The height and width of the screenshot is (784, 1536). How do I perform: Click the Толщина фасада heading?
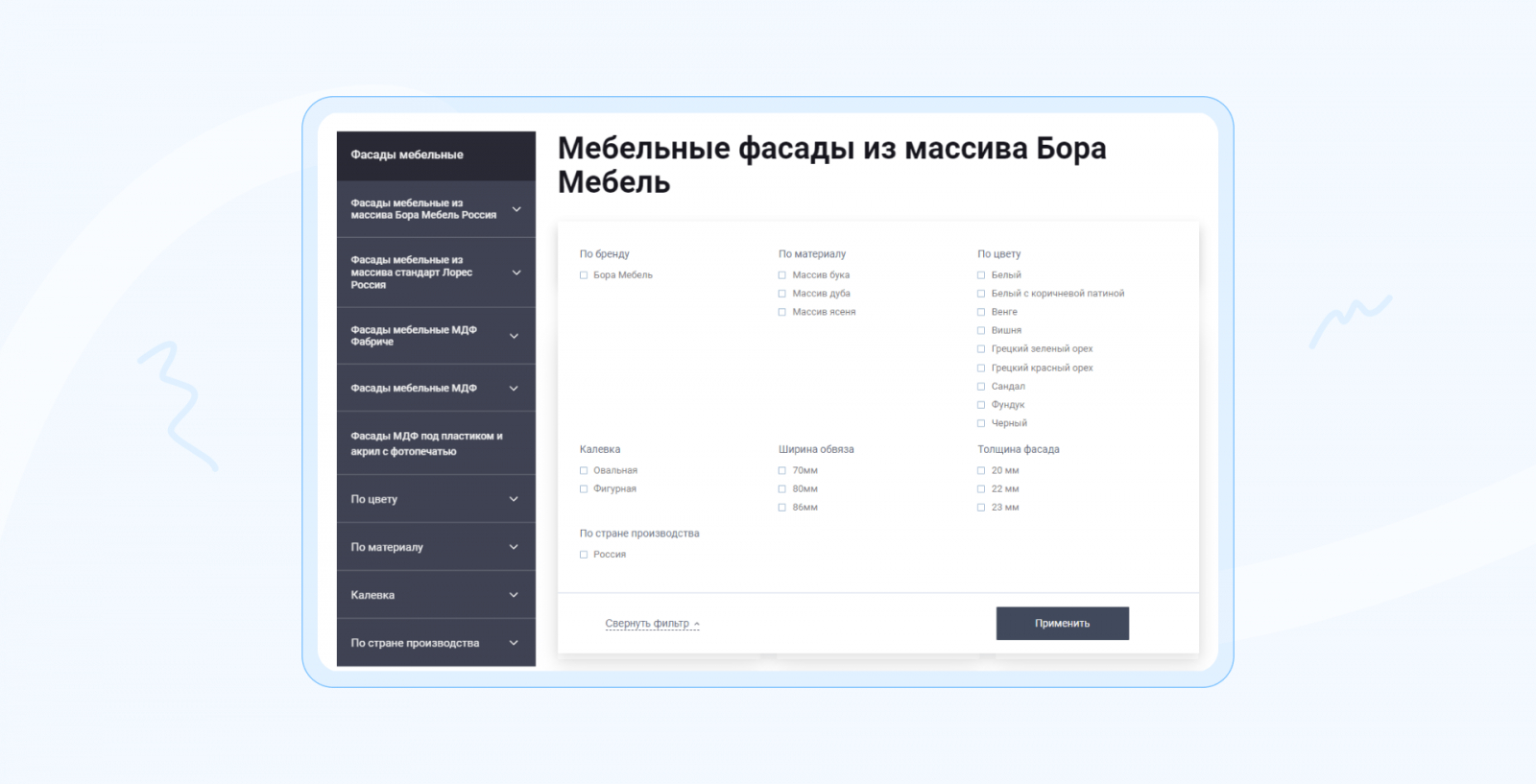click(x=1019, y=449)
